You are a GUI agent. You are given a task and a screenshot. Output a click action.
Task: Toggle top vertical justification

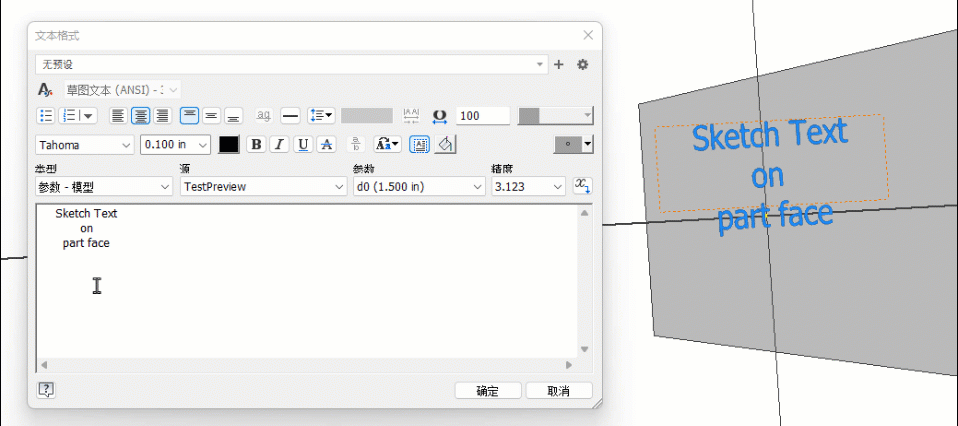pyautogui.click(x=189, y=115)
